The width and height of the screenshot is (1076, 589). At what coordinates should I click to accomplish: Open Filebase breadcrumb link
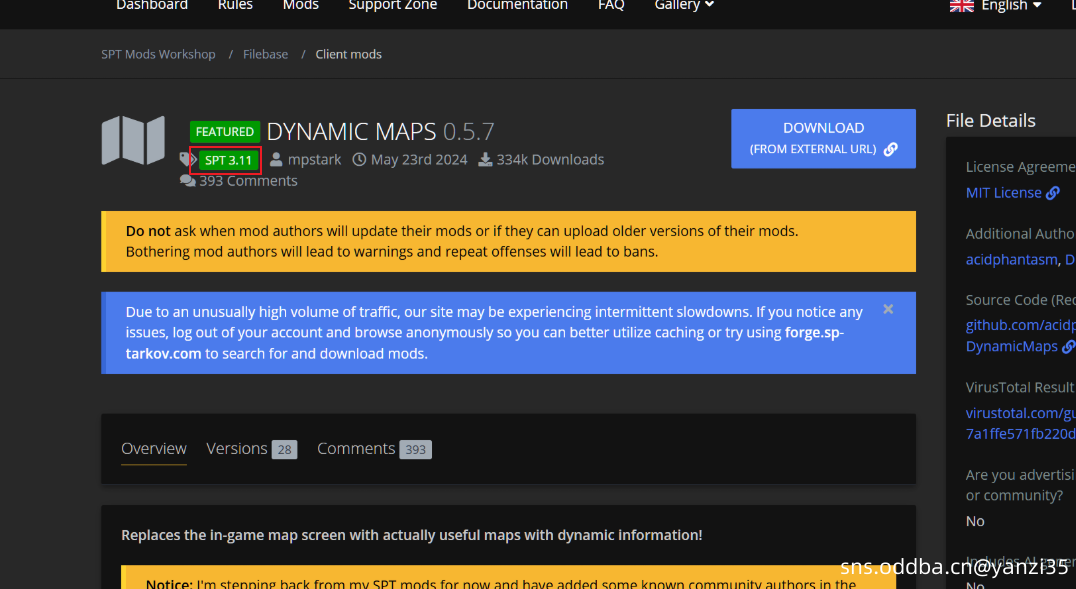pos(266,54)
